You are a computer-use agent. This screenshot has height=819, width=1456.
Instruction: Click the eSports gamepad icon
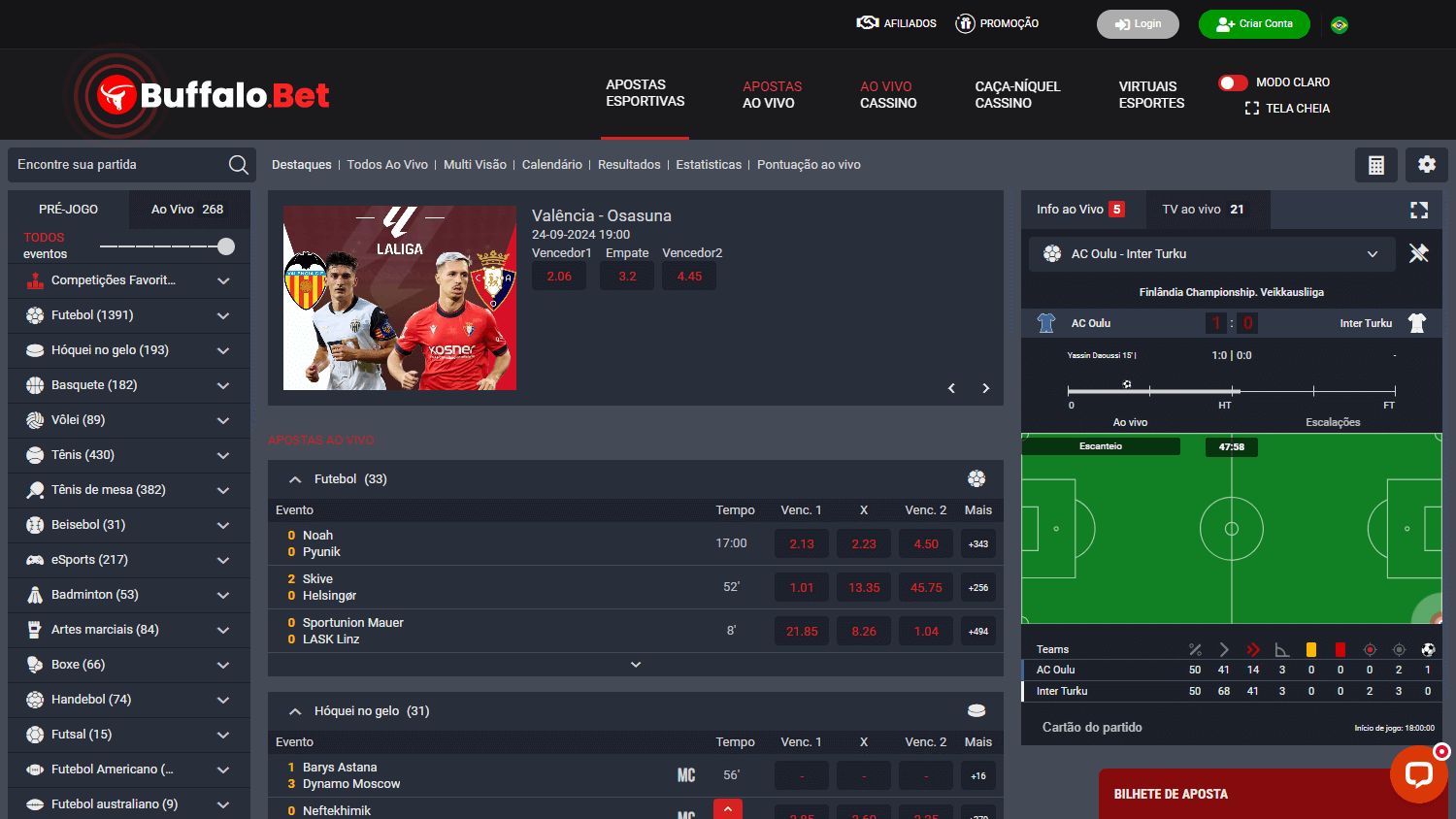pyautogui.click(x=35, y=560)
